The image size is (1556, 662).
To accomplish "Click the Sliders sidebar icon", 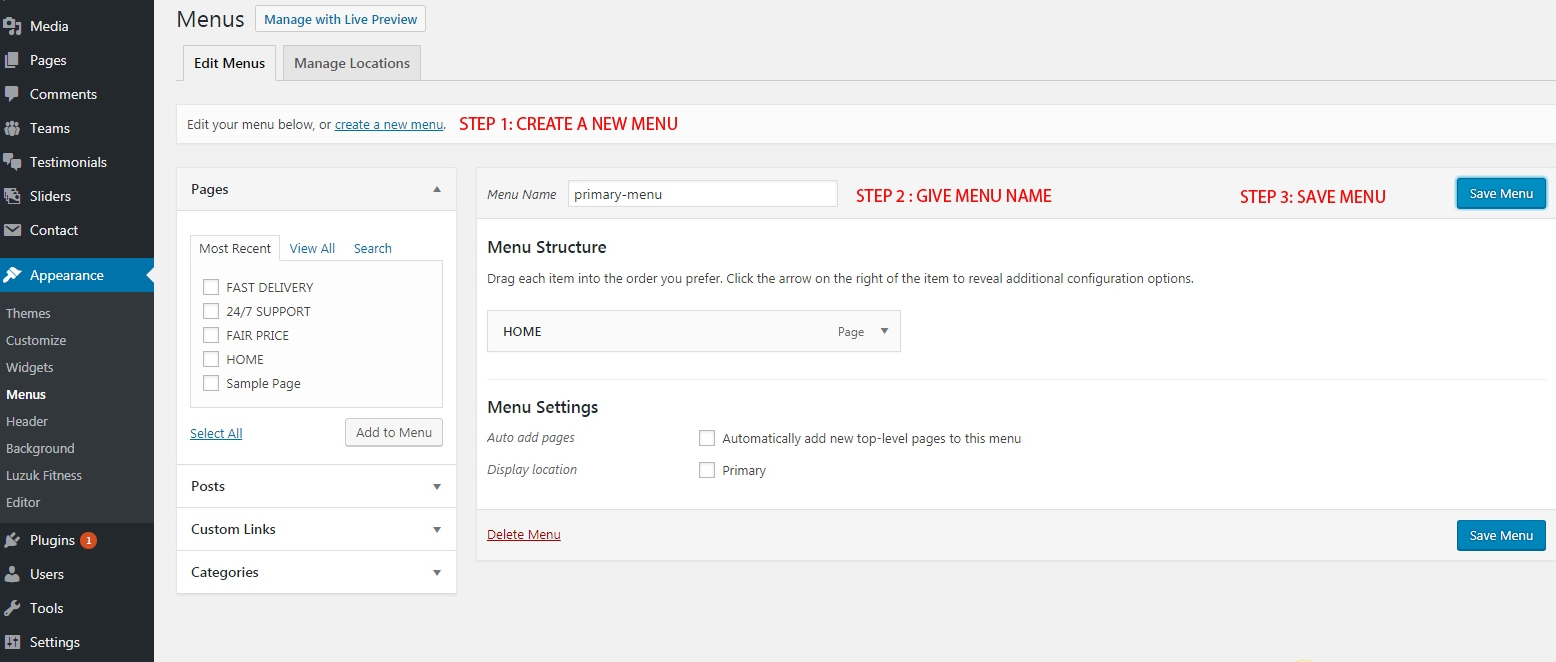I will pos(15,196).
